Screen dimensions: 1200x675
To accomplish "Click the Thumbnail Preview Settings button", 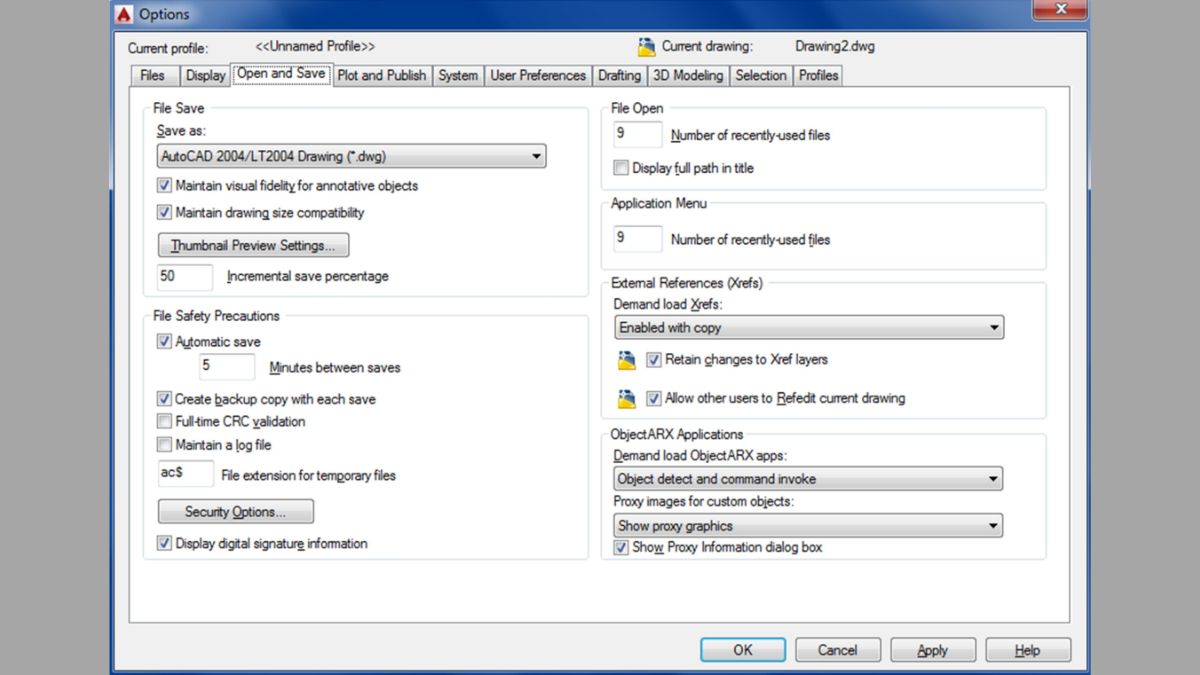I will point(253,245).
